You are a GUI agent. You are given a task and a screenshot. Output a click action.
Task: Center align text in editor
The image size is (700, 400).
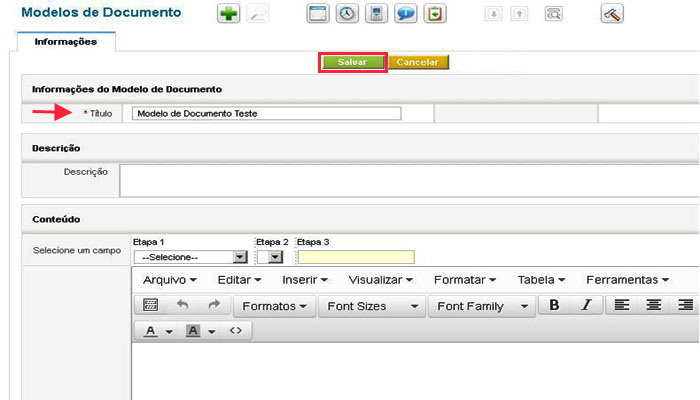pos(653,306)
